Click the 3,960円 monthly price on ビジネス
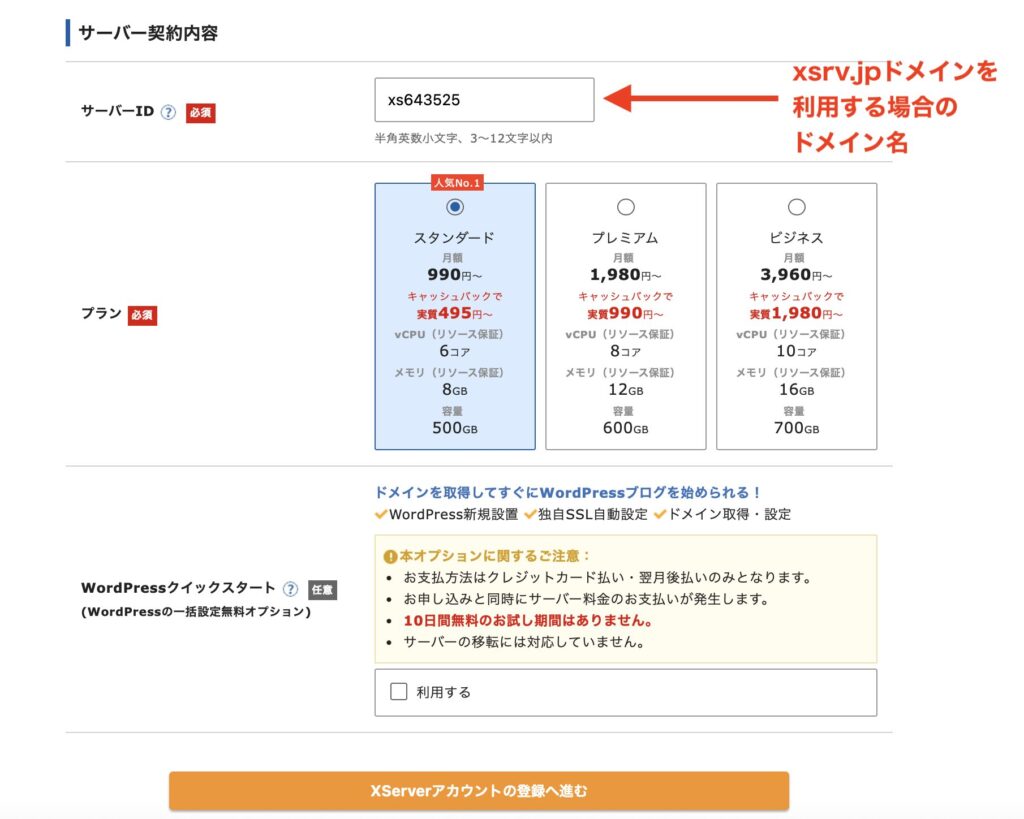 [796, 275]
